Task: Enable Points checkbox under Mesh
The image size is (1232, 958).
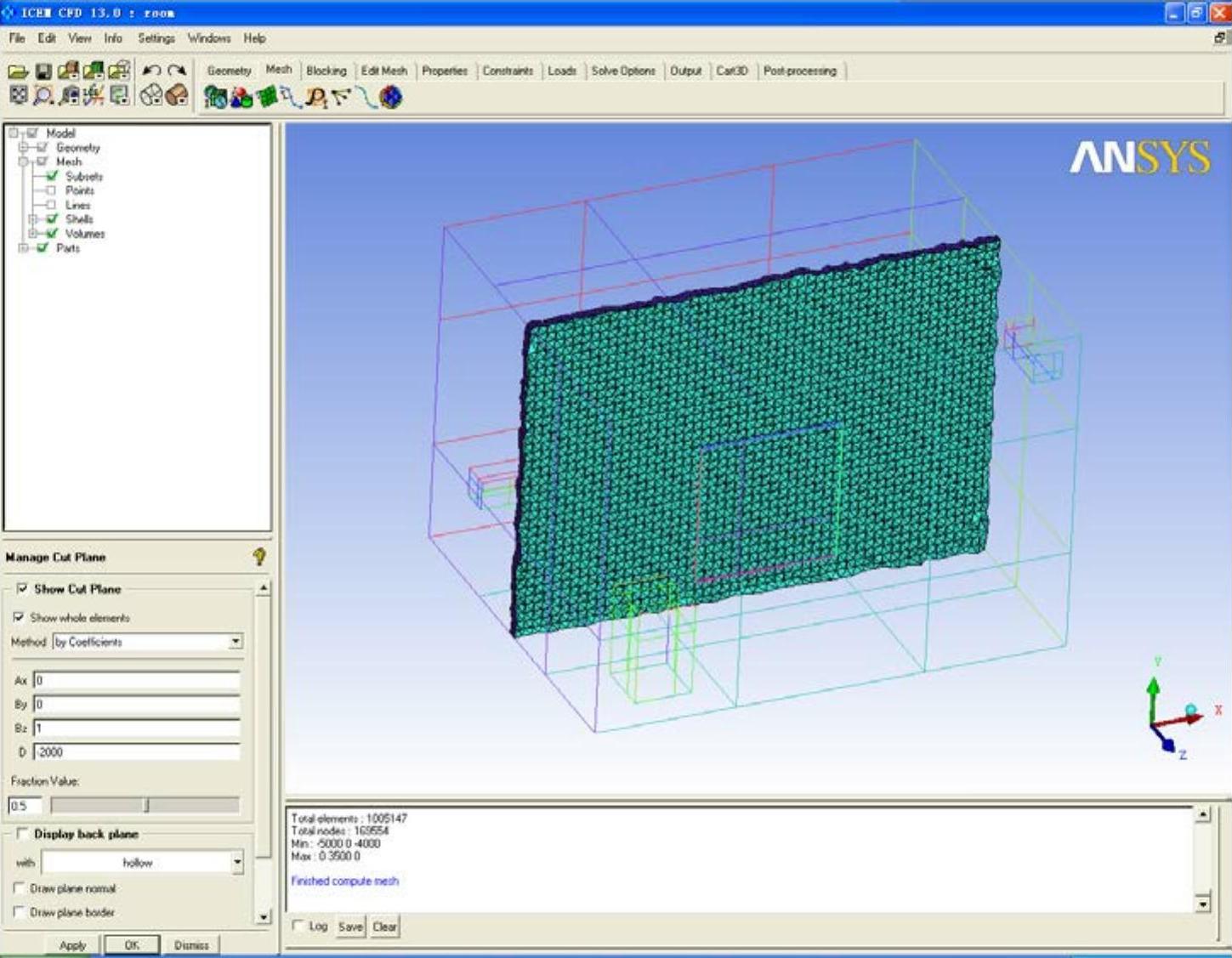Action: click(x=50, y=190)
